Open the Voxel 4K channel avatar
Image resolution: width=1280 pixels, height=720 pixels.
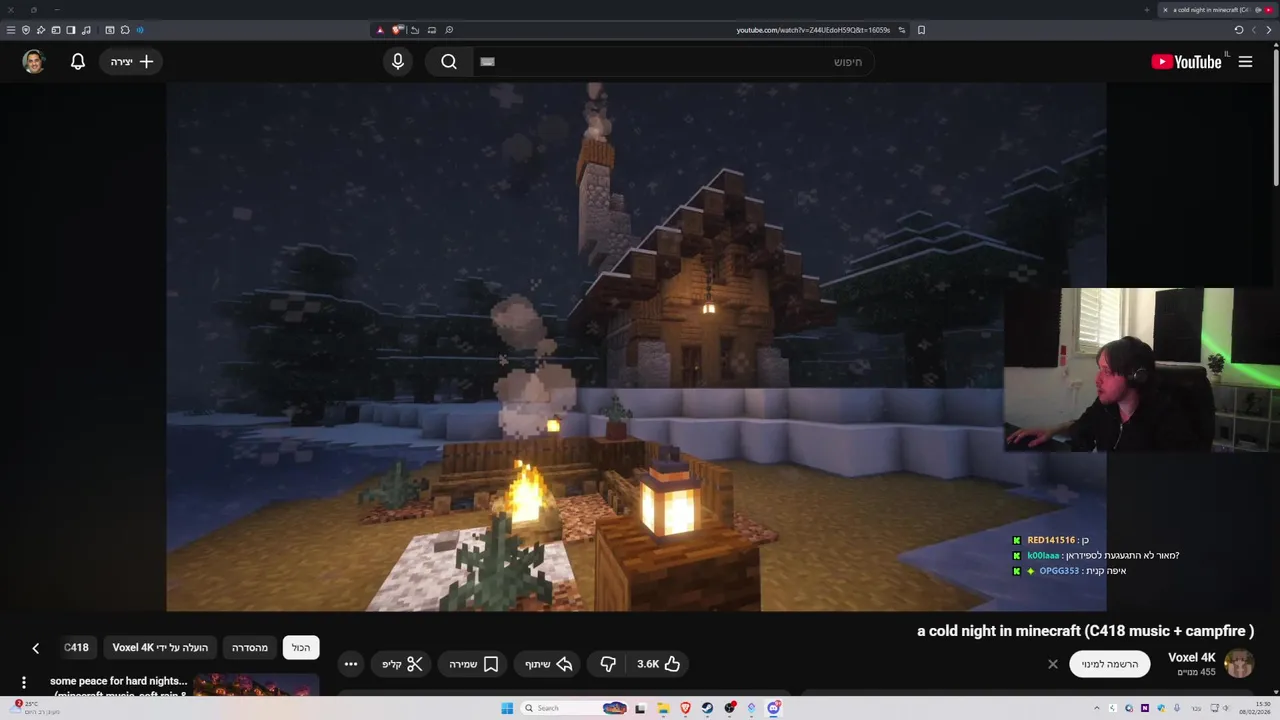(1239, 663)
